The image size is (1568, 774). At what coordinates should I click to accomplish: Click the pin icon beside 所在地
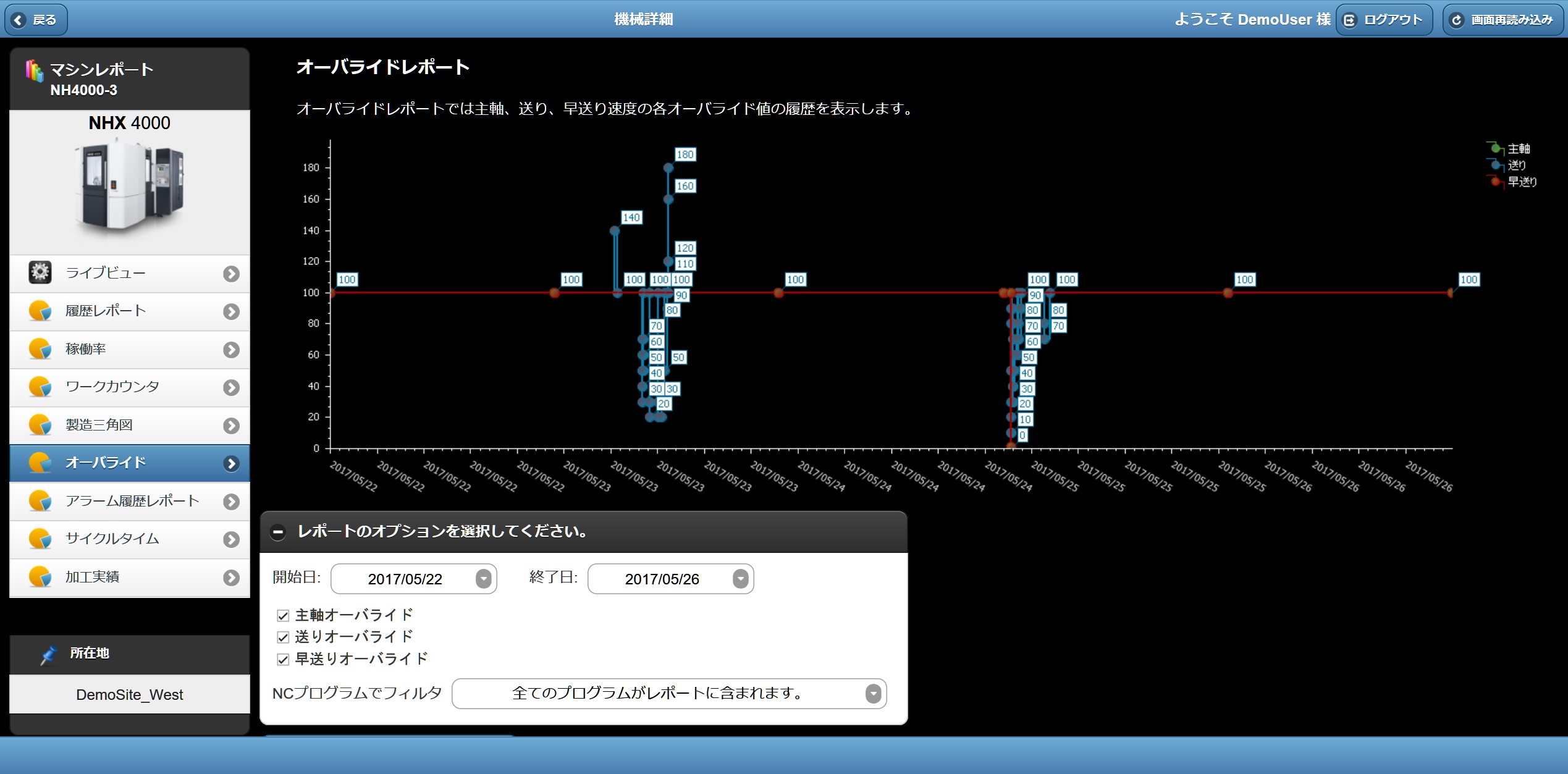pos(48,655)
